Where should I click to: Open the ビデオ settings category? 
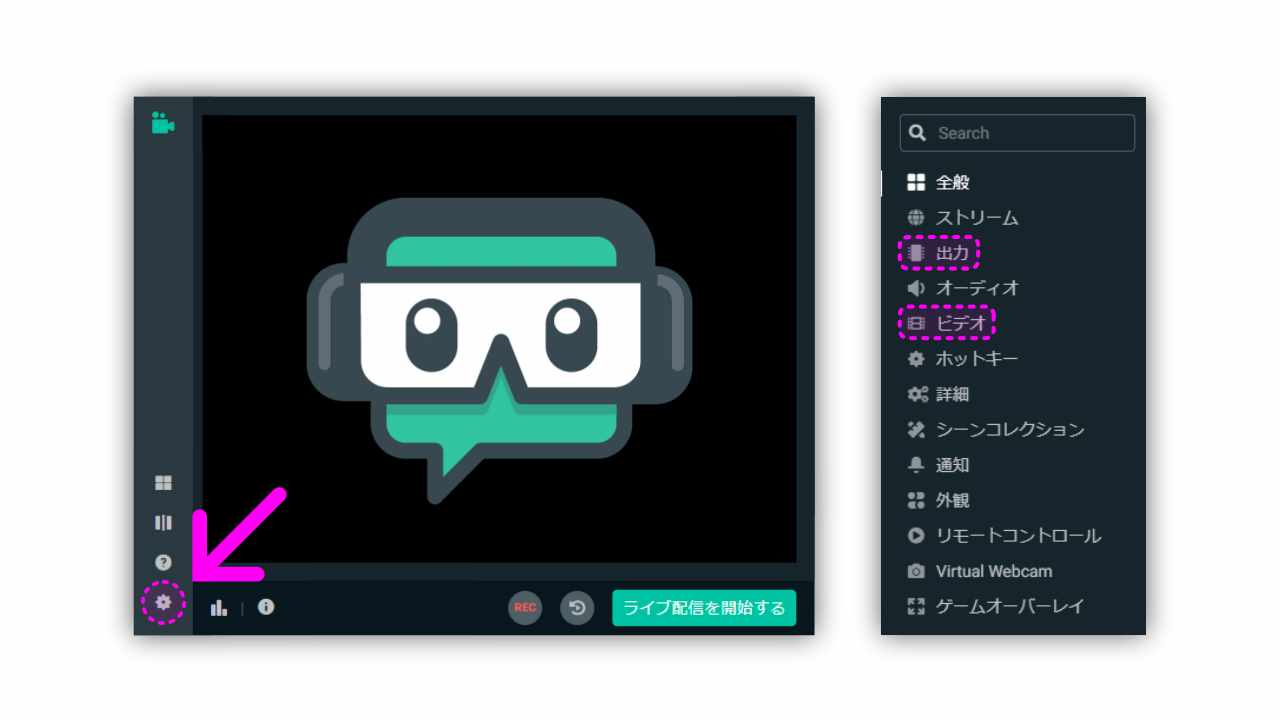(960, 323)
